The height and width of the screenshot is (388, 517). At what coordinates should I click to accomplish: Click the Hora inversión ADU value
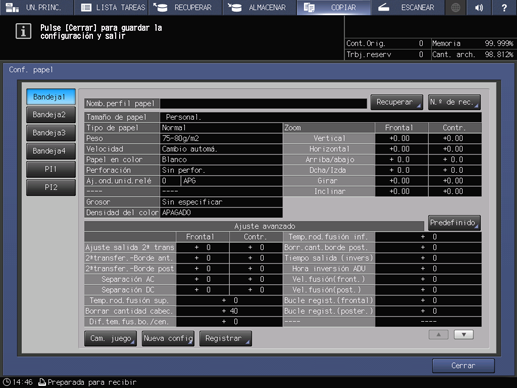click(x=428, y=269)
